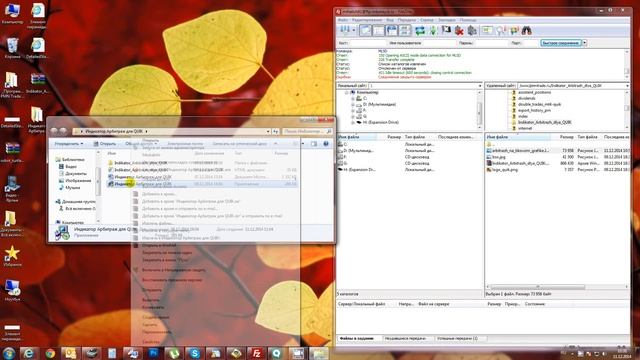
Task: Open the Закладки menu in FileZilla
Action: click(447, 20)
